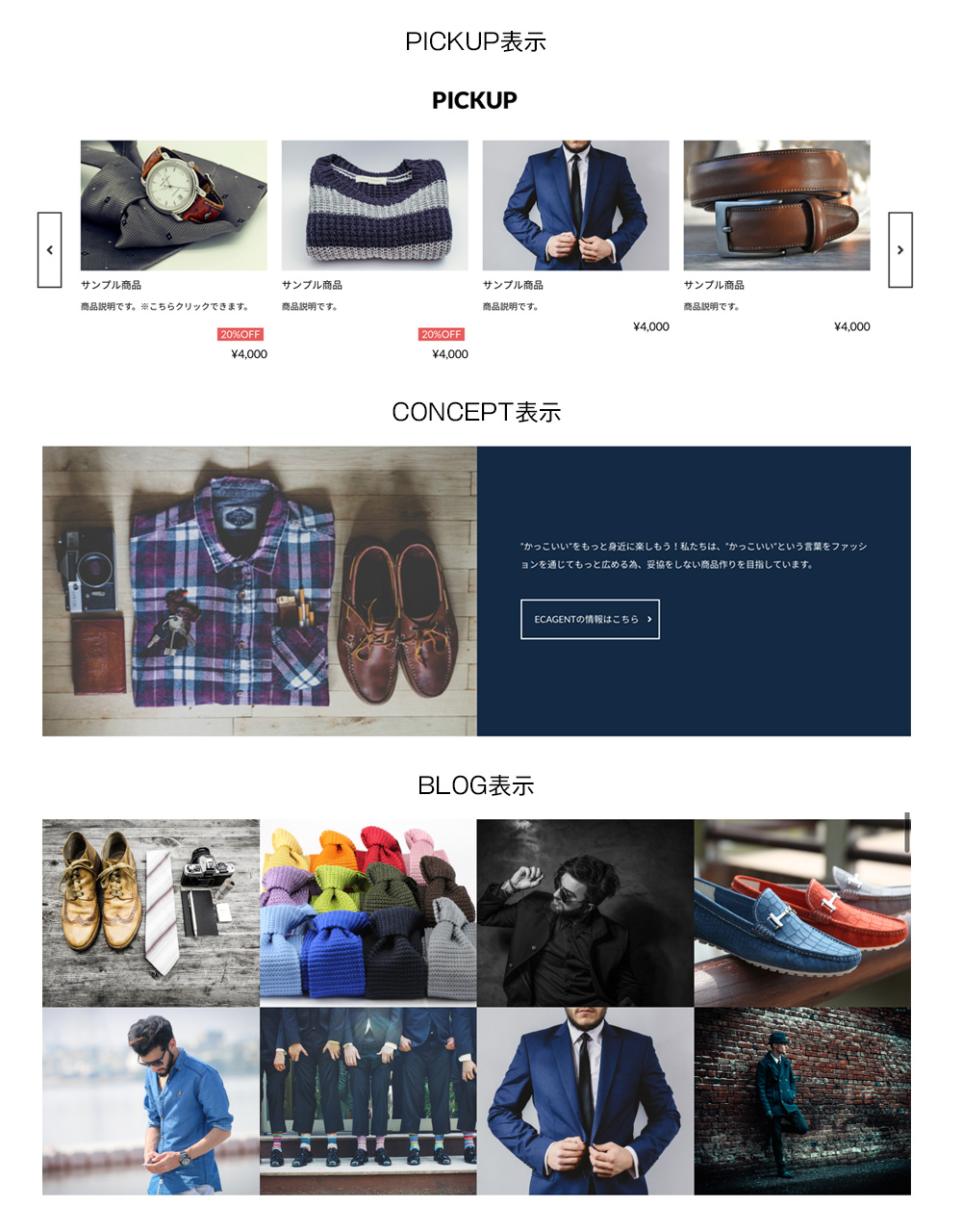Click the scrollbar handle near the blog section
962x1232 pixels.
pyautogui.click(x=907, y=832)
